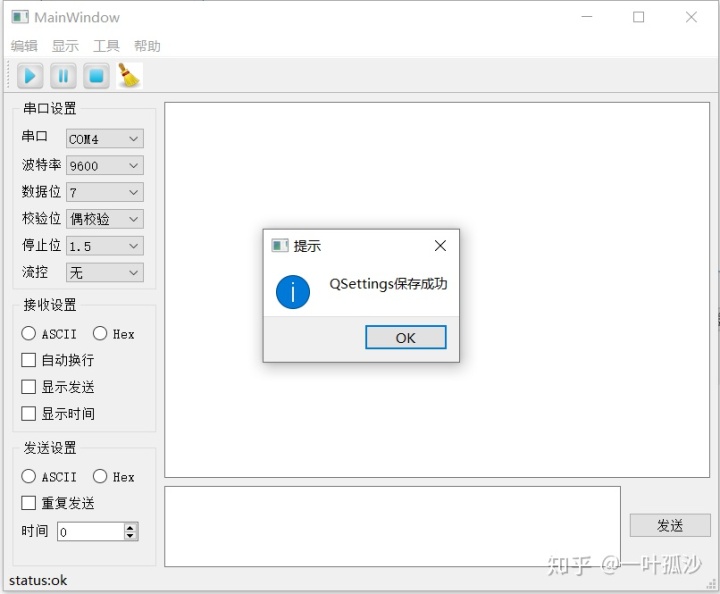Expand the 波特率 9600 dropdown
Image resolution: width=720 pixels, height=594 pixels.
105,165
